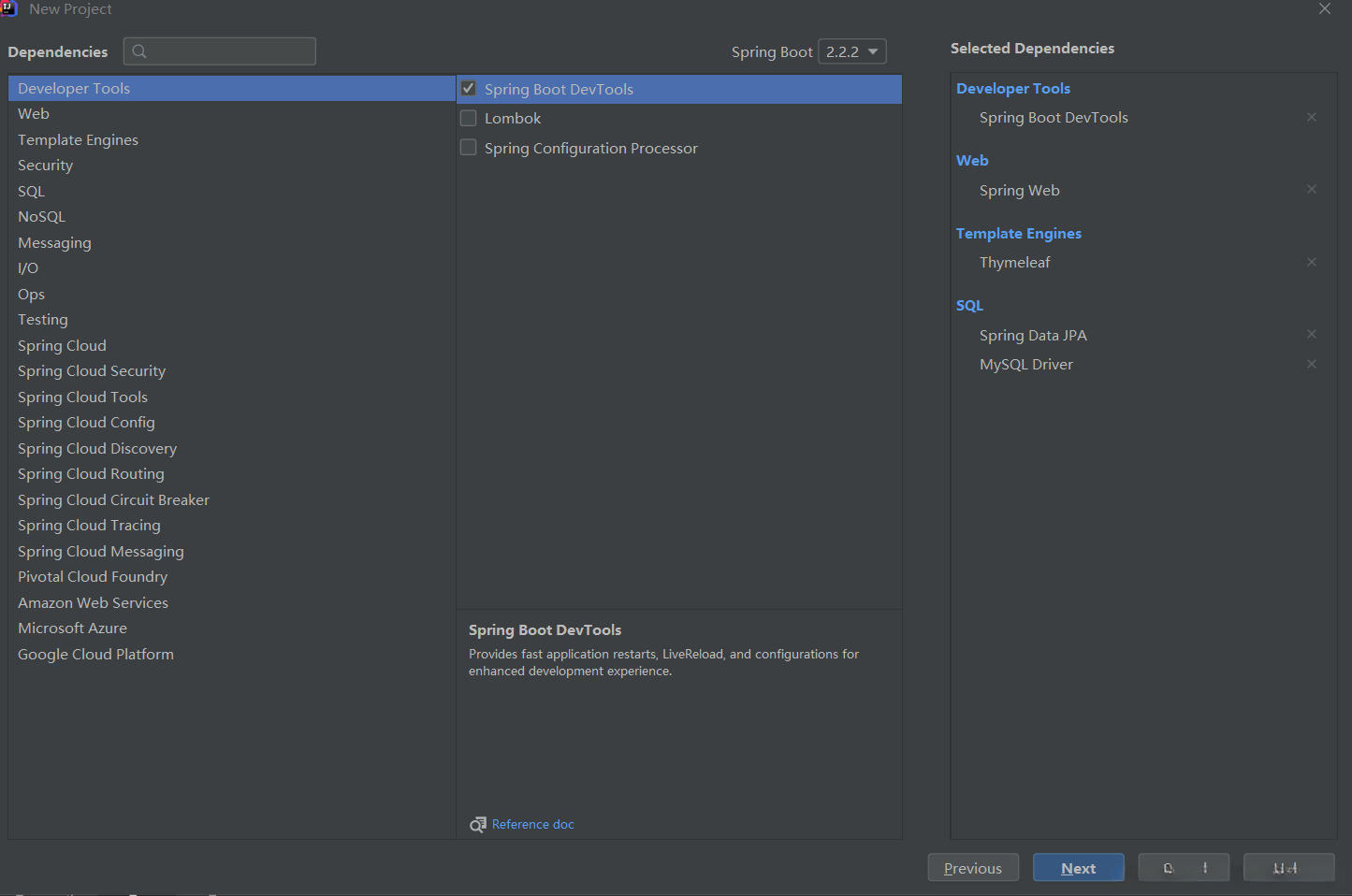
Task: Choose the Spring Cloud Discovery category
Action: tap(97, 448)
